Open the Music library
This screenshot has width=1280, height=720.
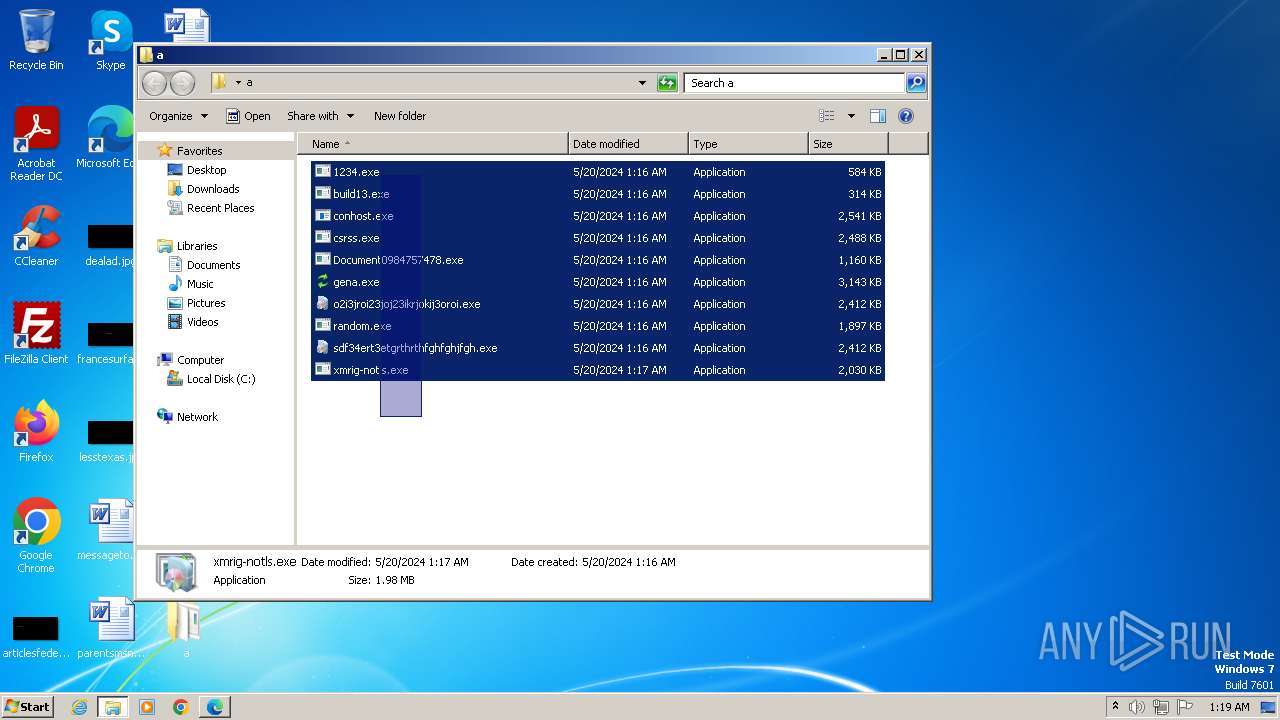[190, 284]
